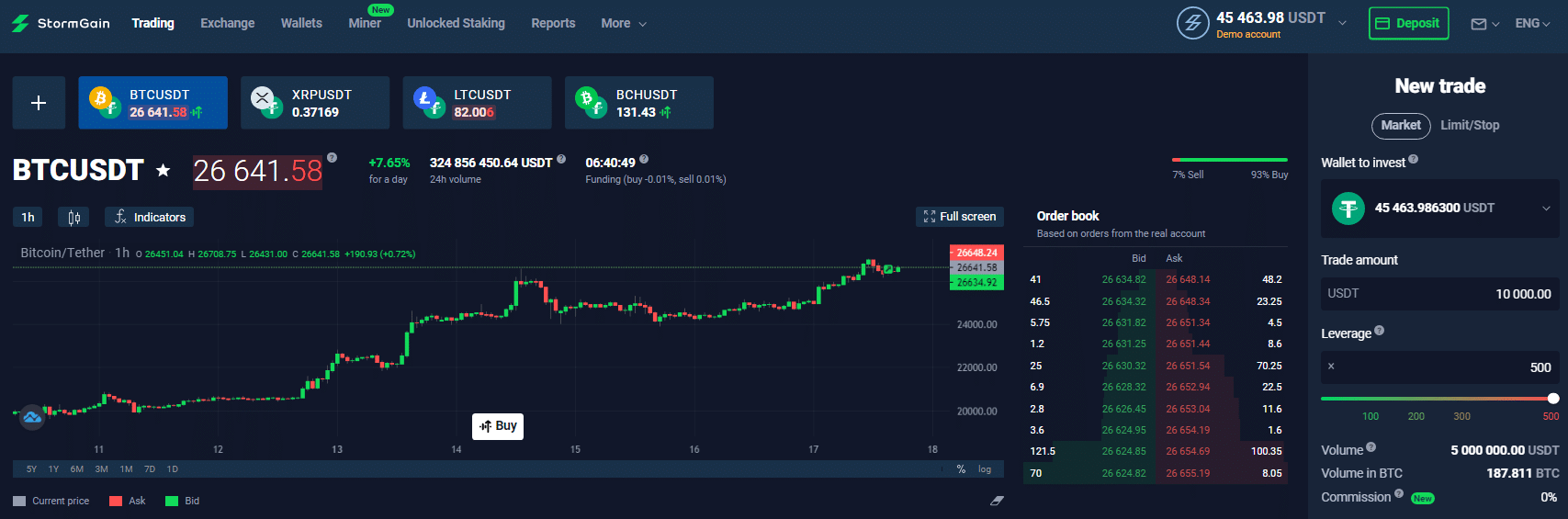
Task: Click the 26 634.82 bid with amount 41
Action: [1089, 279]
